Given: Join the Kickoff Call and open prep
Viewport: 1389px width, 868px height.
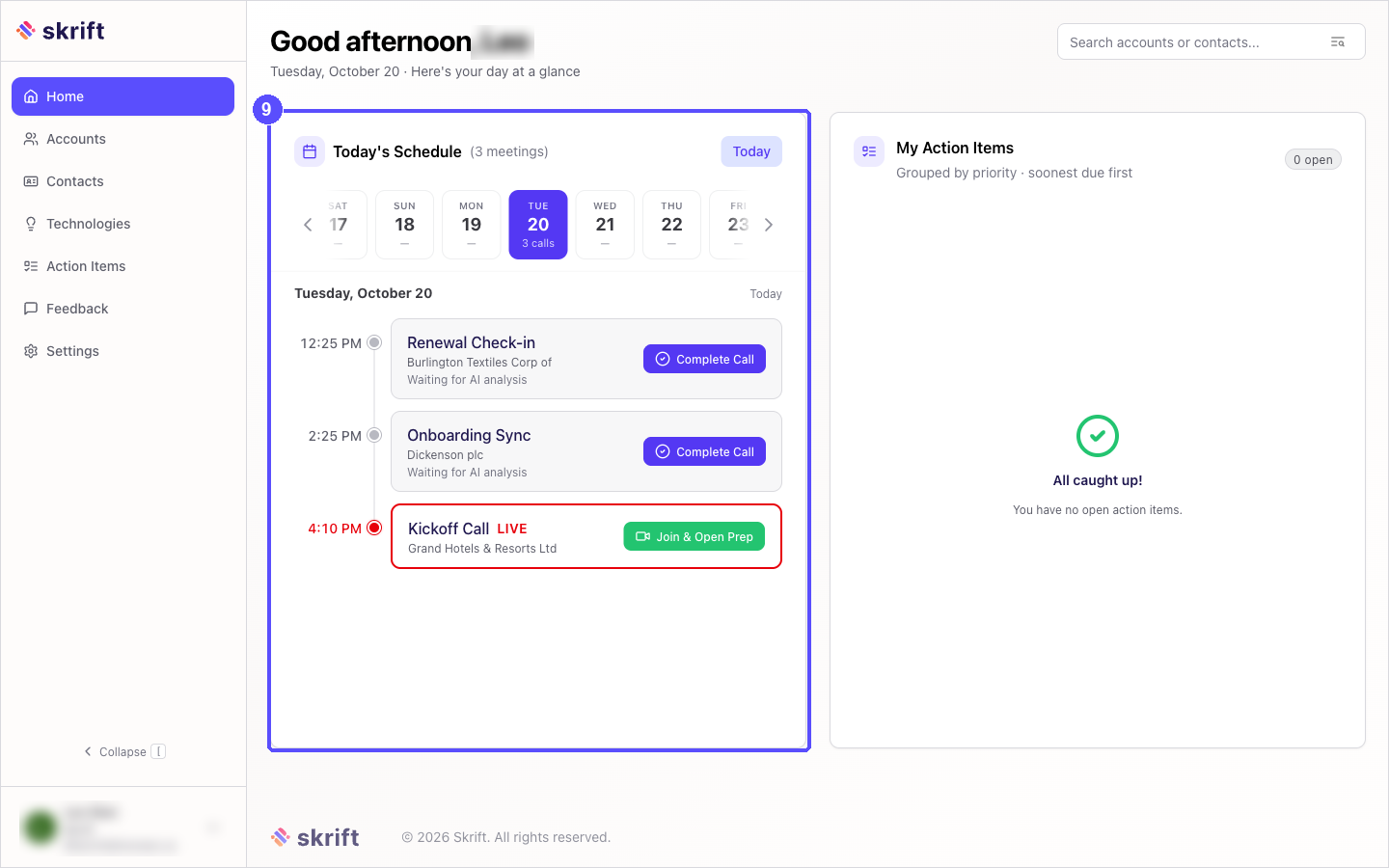Looking at the screenshot, I should pyautogui.click(x=694, y=536).
